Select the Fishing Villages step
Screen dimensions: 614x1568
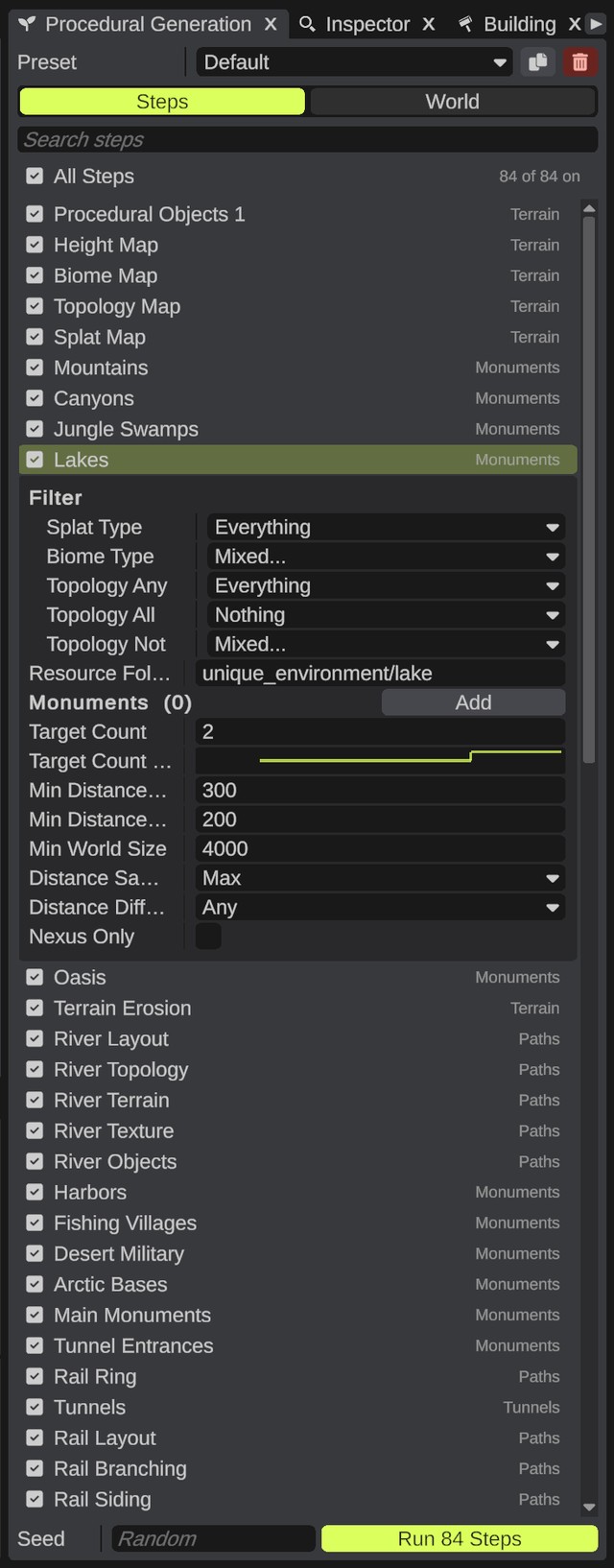(x=297, y=1223)
